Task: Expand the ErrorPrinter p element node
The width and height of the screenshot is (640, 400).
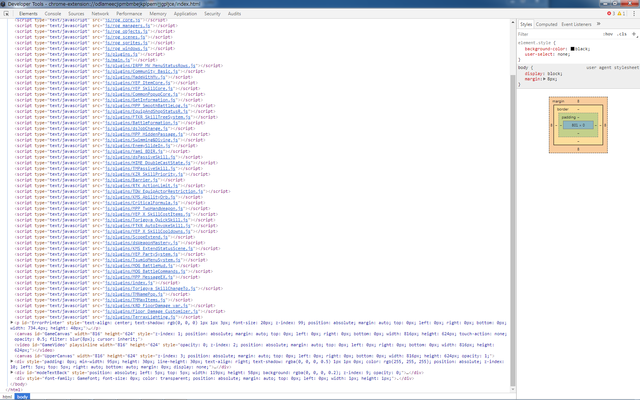Action: [12, 322]
